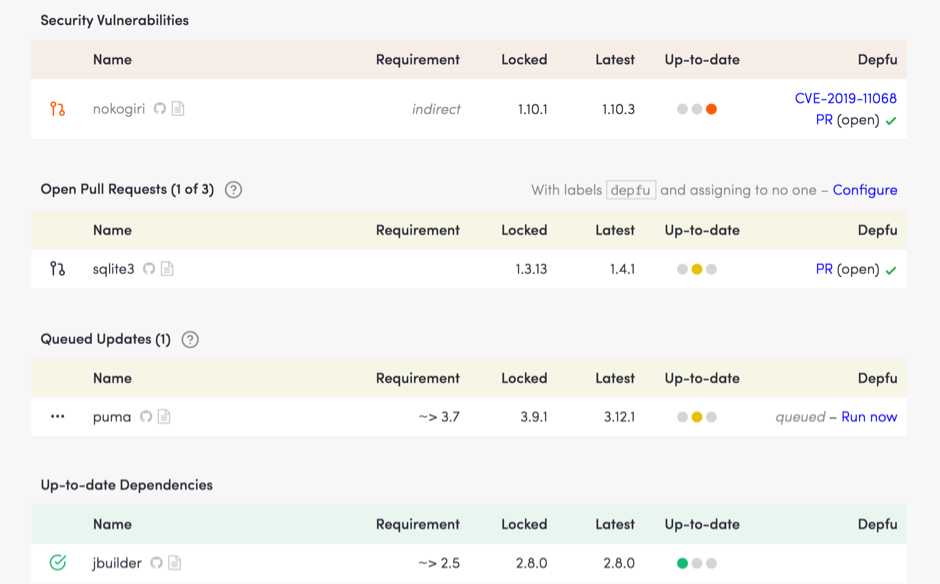940x584 pixels.
Task: Click the Configure link
Action: pyautogui.click(x=864, y=190)
